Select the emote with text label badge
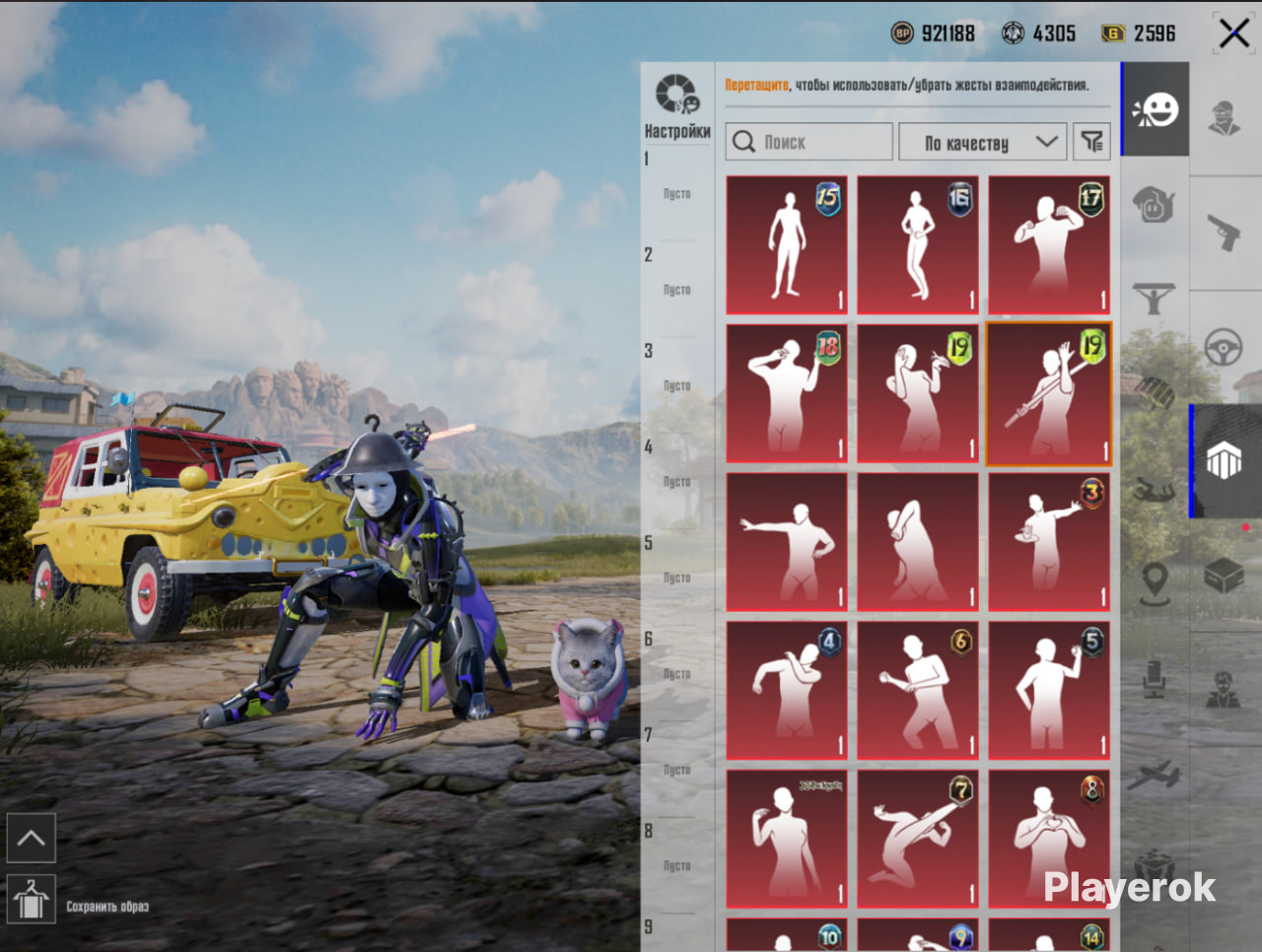Image resolution: width=1262 pixels, height=952 pixels. (787, 839)
